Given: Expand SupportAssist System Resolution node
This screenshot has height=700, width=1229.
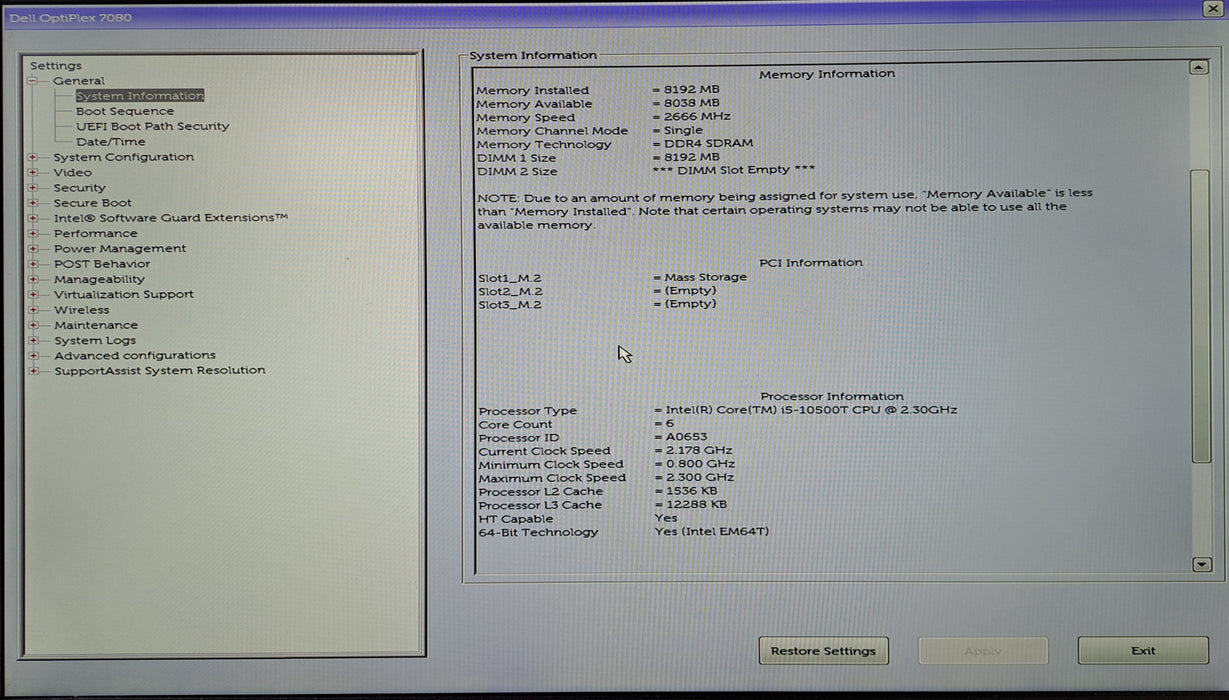Looking at the screenshot, I should [33, 371].
